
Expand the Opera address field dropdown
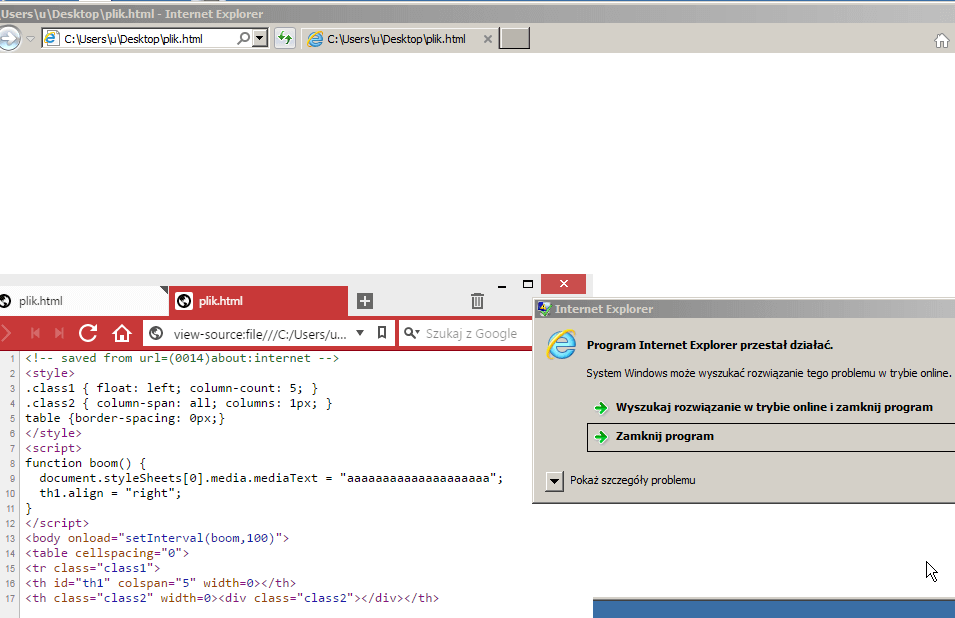pyautogui.click(x=360, y=333)
